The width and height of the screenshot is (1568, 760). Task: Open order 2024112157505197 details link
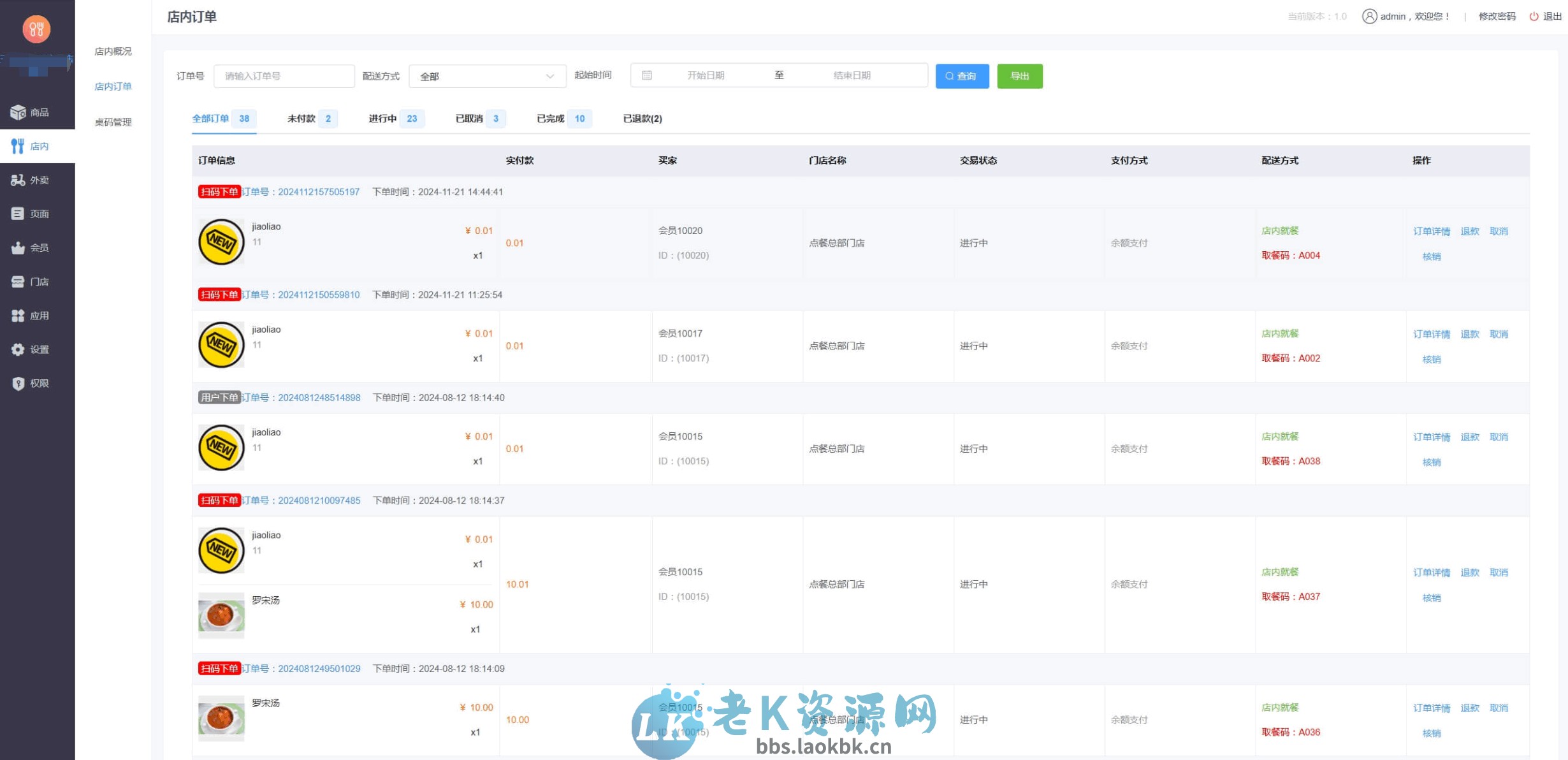click(x=318, y=191)
